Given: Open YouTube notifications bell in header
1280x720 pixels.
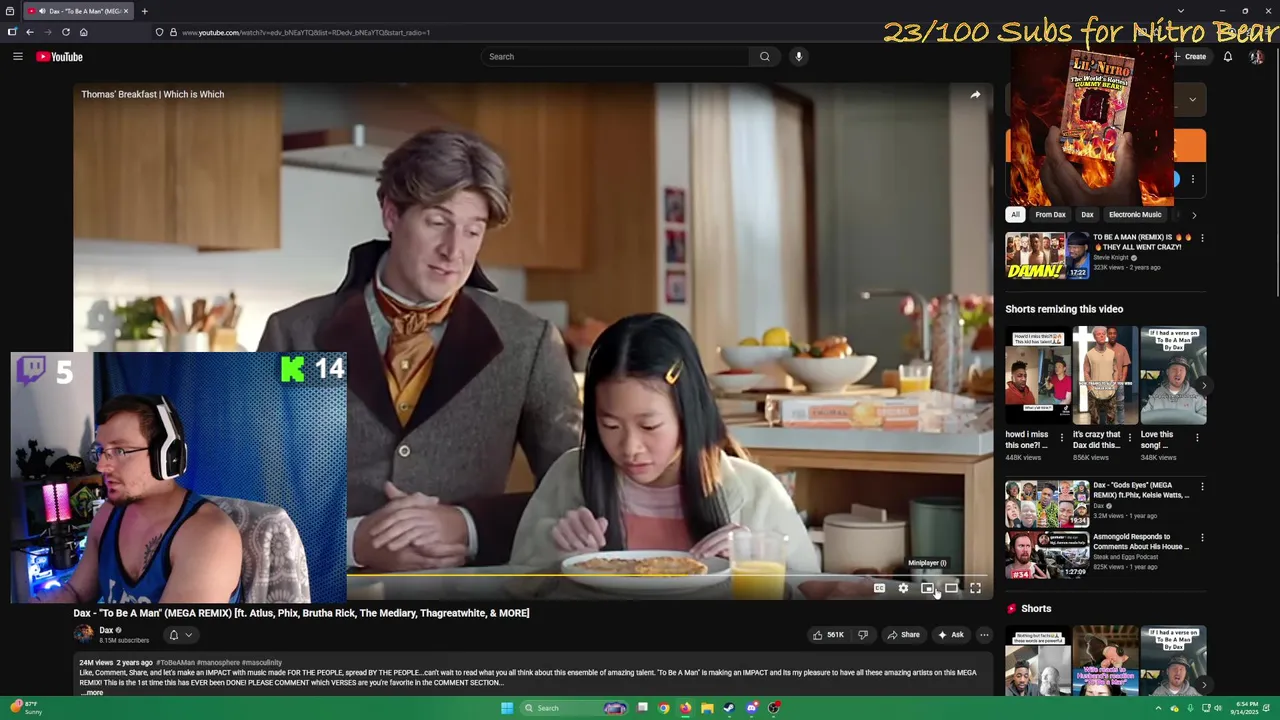Looking at the screenshot, I should [x=1228, y=57].
